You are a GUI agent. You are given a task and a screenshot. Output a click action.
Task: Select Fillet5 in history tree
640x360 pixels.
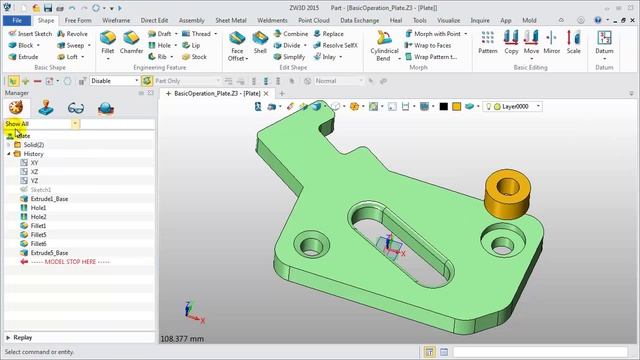38,235
